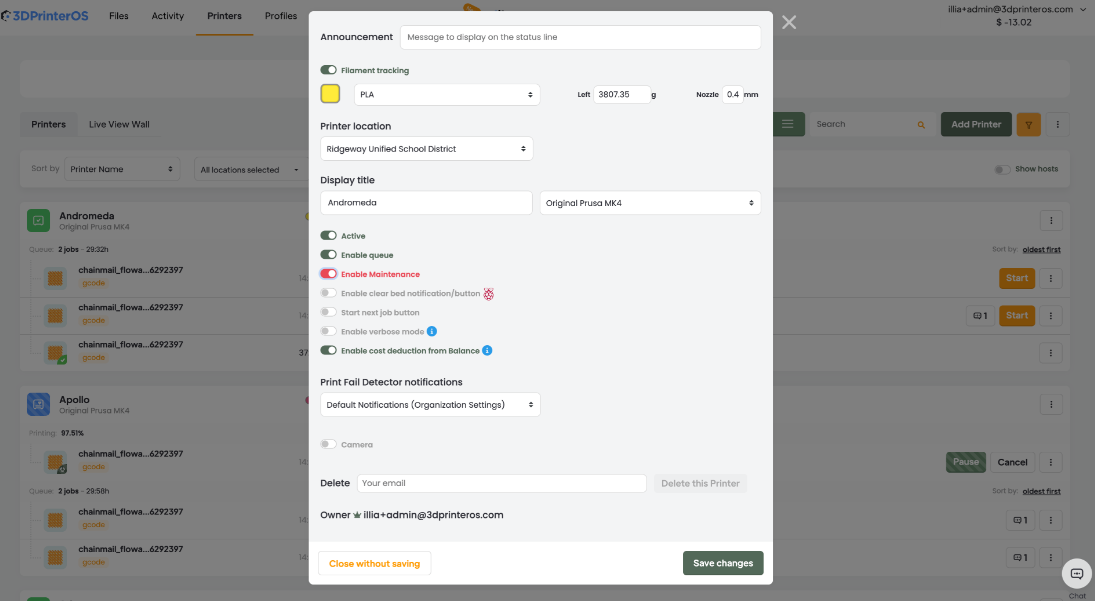Image resolution: width=1095 pixels, height=601 pixels.
Task: Click the Your email delete field
Action: (501, 483)
